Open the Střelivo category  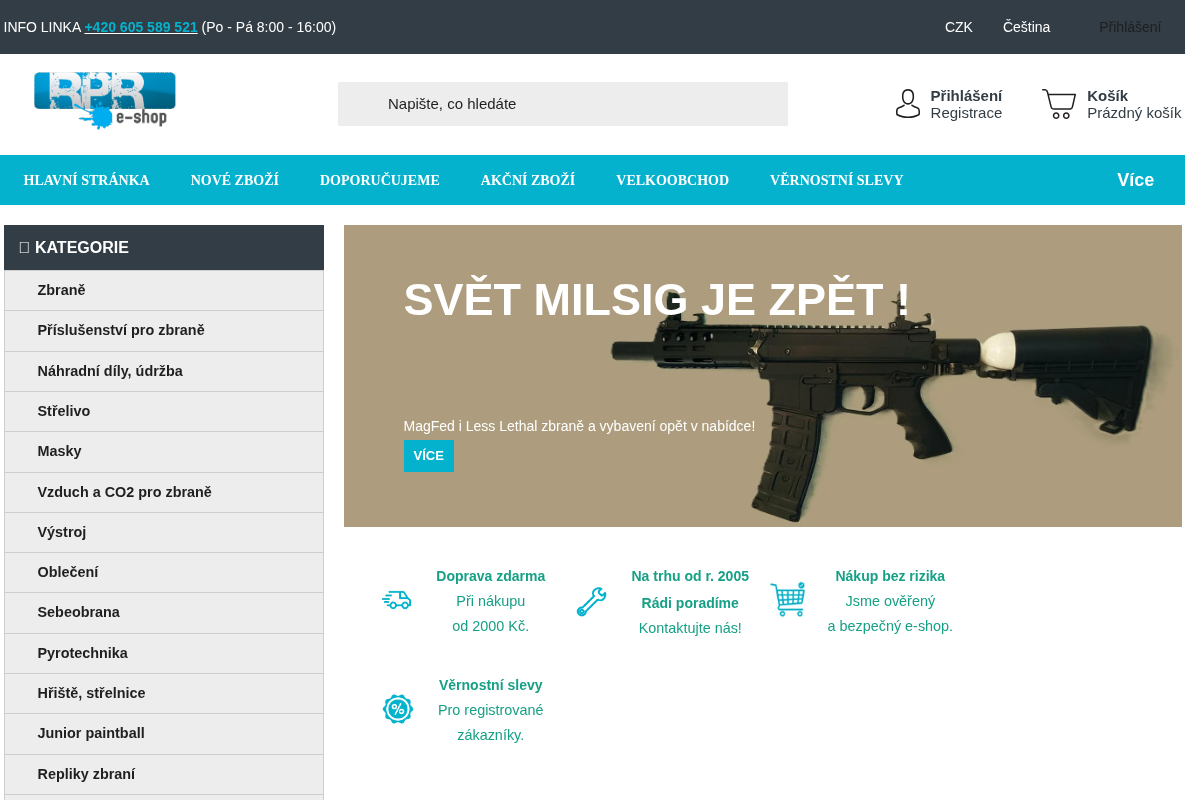point(164,411)
